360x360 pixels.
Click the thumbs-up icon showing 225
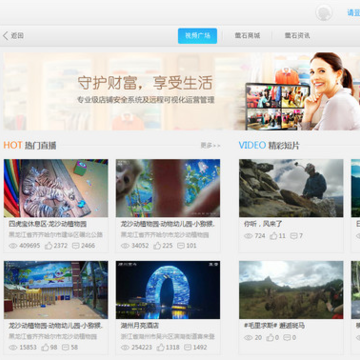[x=157, y=246]
